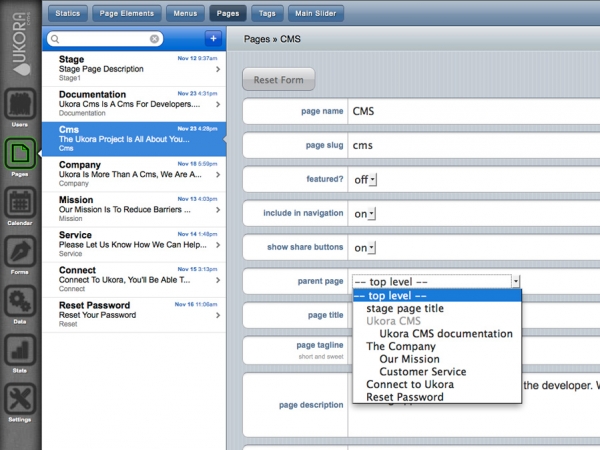
Task: Select the Cms page row
Action: tap(134, 139)
